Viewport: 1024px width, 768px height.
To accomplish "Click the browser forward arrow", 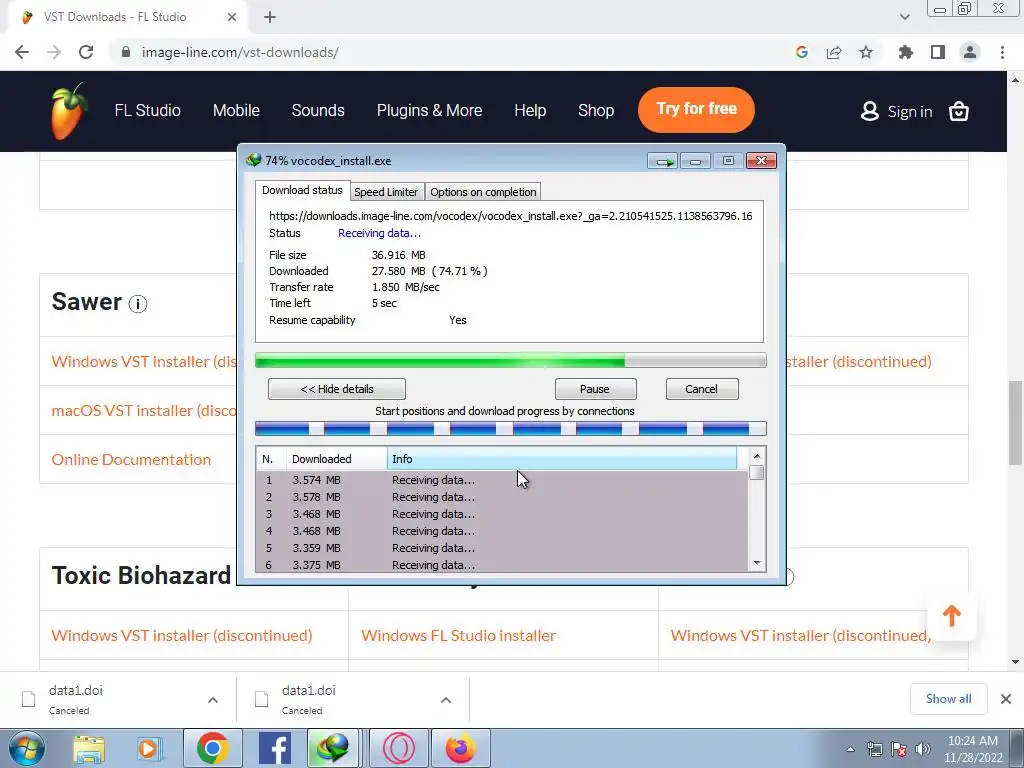I will coord(54,52).
